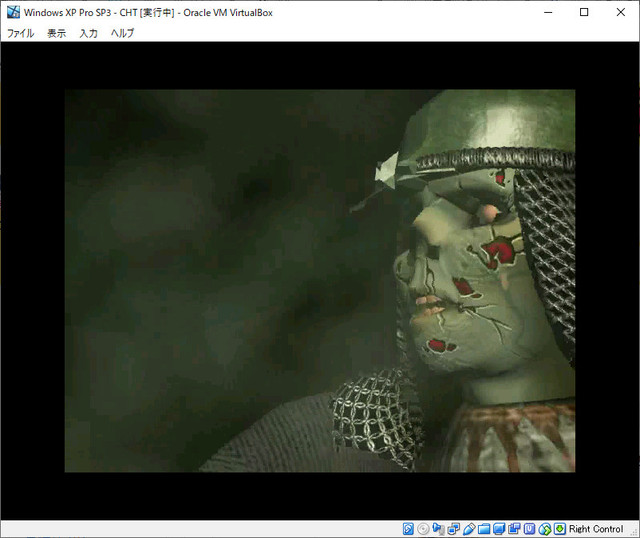Click the hard disk activity status icon
Image resolution: width=640 pixels, height=538 pixels.
[408, 529]
